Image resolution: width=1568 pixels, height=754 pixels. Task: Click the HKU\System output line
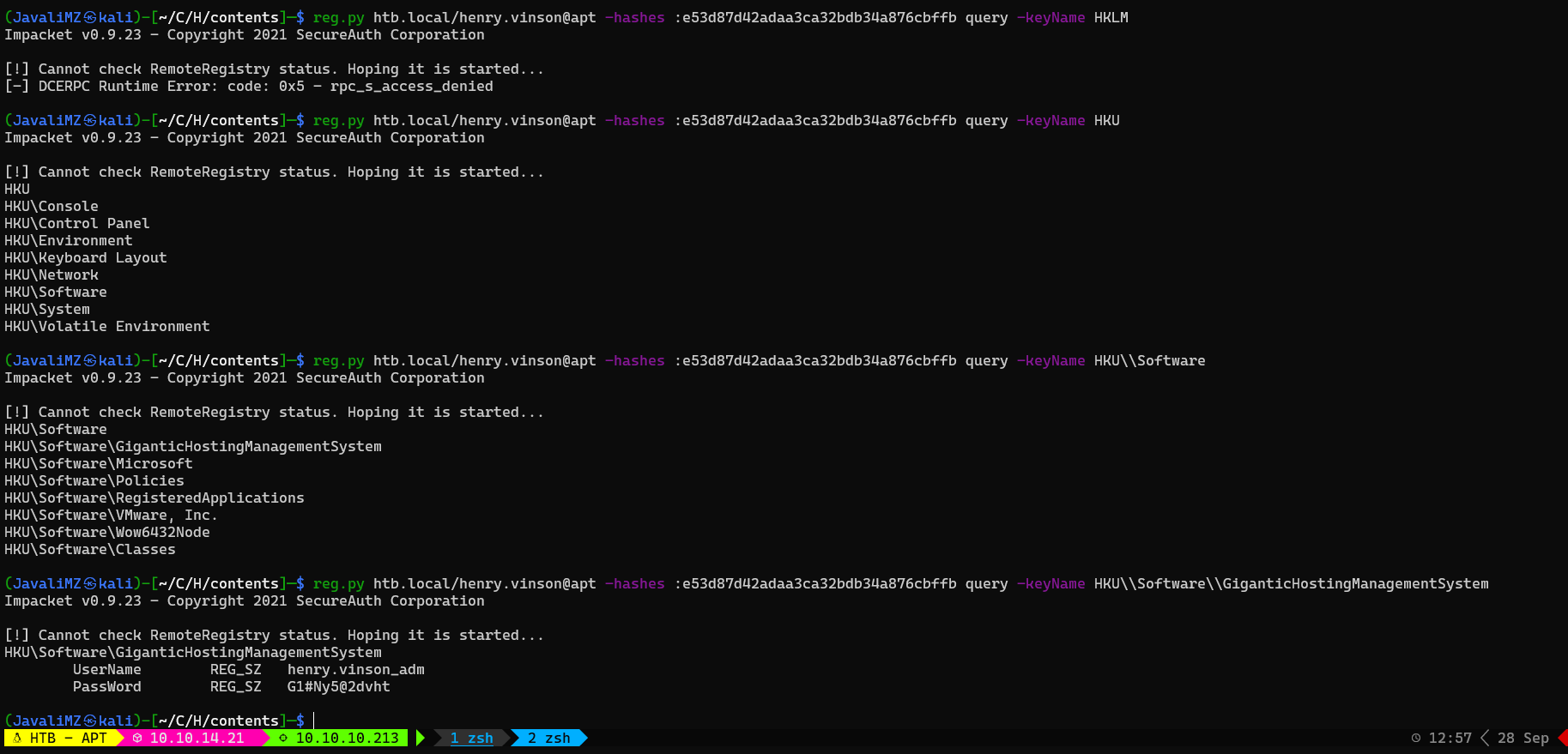pos(47,309)
